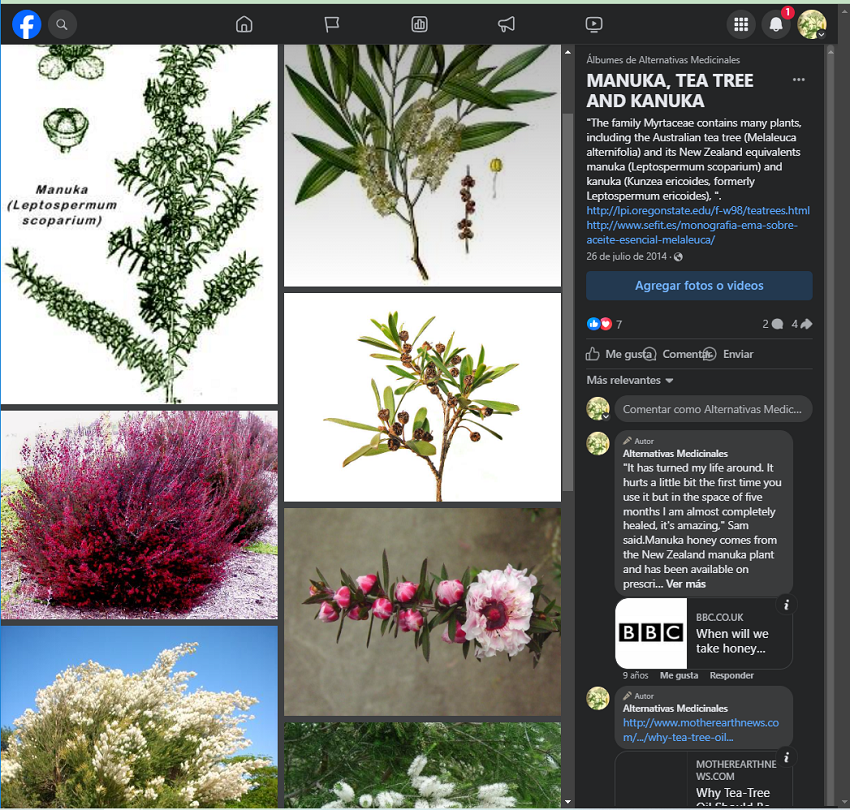Open the profile account menu avatar
Viewport: 850px width, 810px height.
pos(812,24)
